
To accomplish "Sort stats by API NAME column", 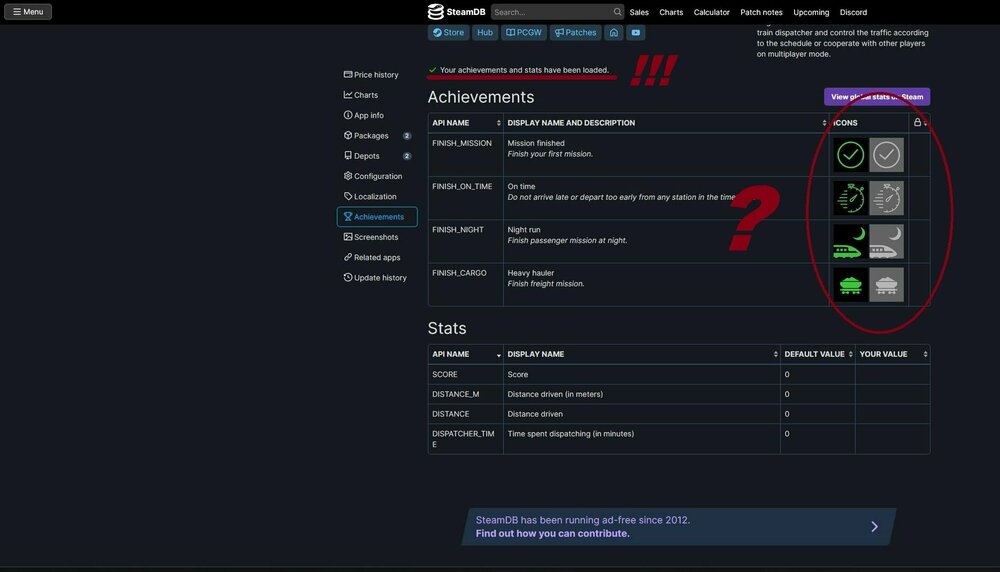I will 466,355.
